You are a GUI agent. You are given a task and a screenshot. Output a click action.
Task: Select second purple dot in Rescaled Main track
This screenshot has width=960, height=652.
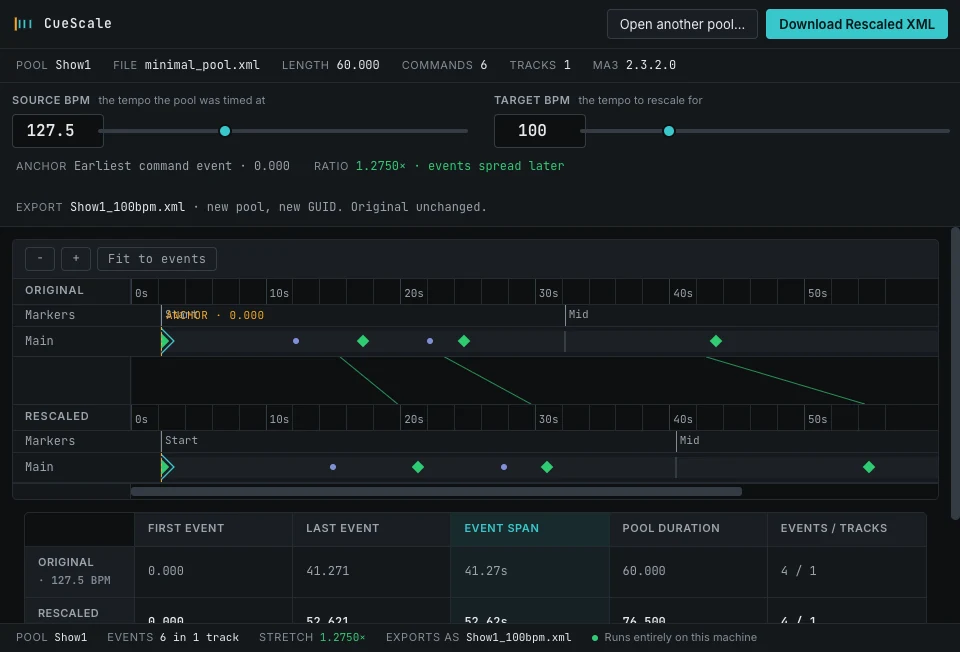click(x=504, y=467)
